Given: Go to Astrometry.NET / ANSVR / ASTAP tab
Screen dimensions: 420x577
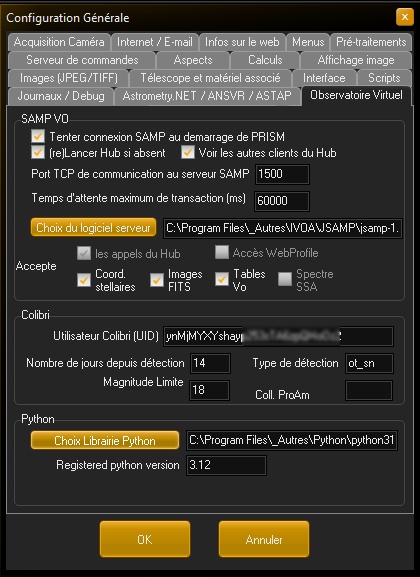Looking at the screenshot, I should tap(207, 96).
